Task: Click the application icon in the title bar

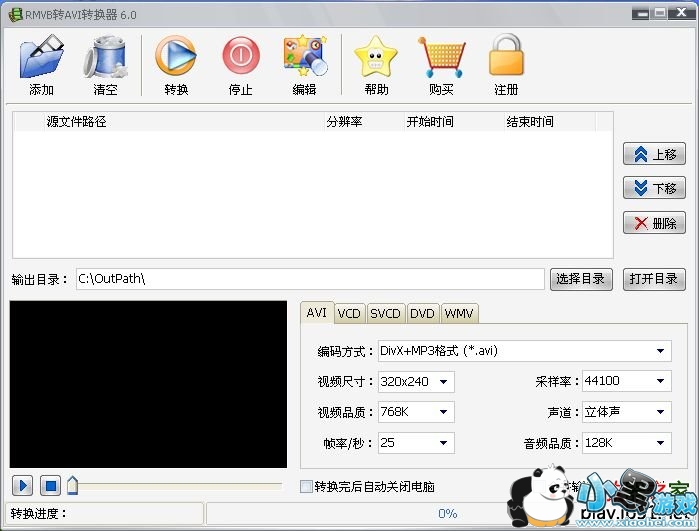Action: click(15, 15)
